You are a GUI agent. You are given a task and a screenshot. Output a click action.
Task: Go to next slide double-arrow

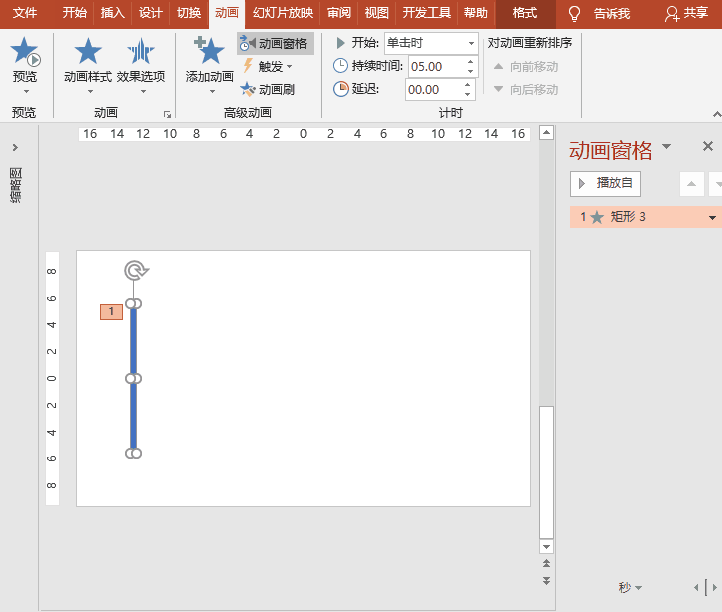point(546,581)
